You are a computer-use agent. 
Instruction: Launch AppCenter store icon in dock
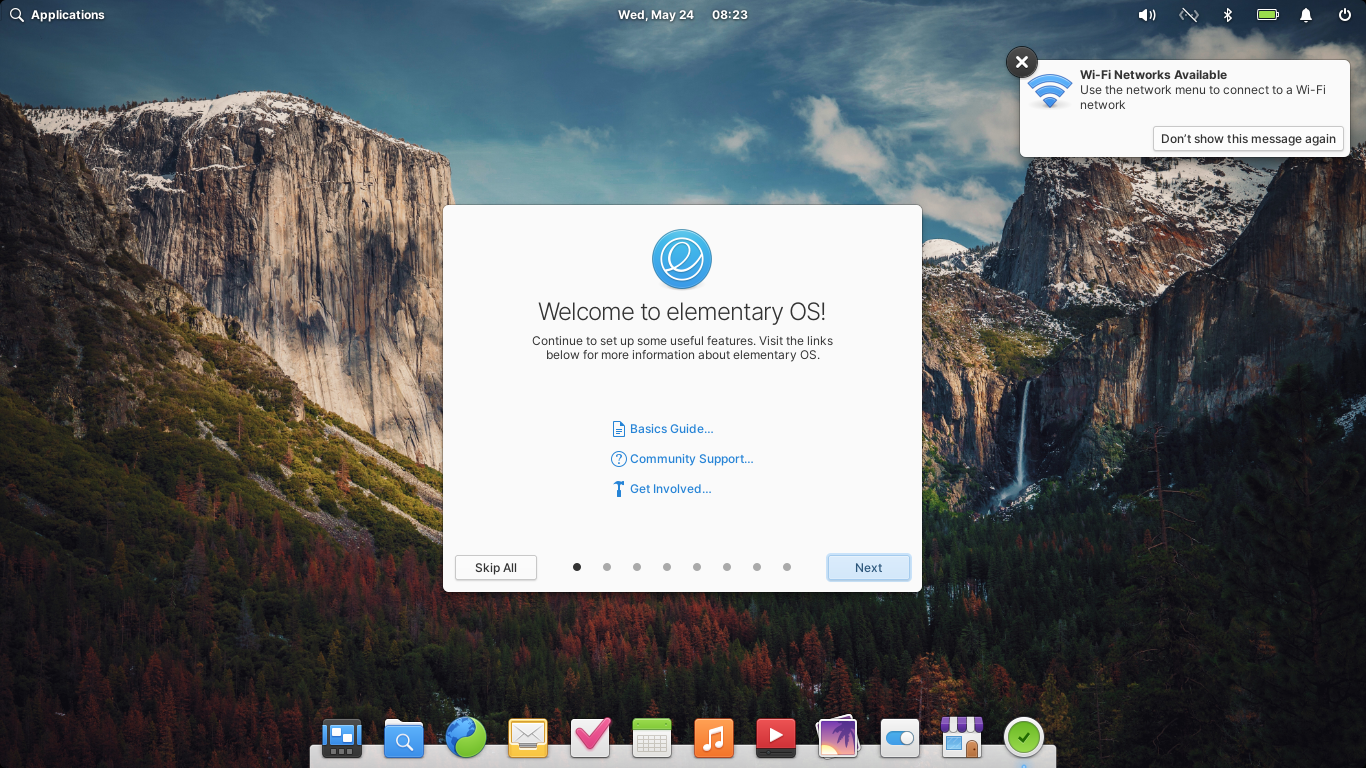962,739
